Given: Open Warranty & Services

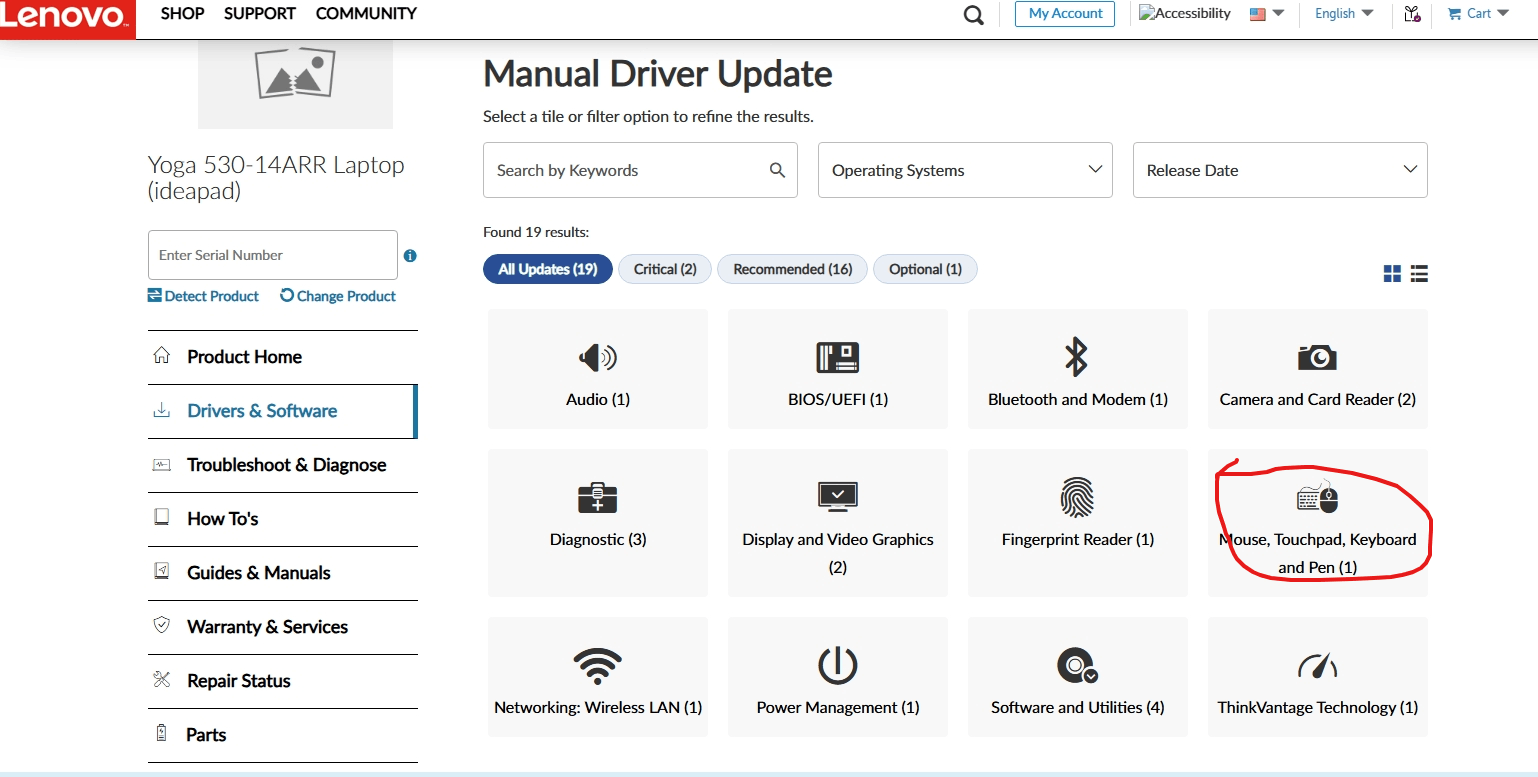Looking at the screenshot, I should 283,627.
